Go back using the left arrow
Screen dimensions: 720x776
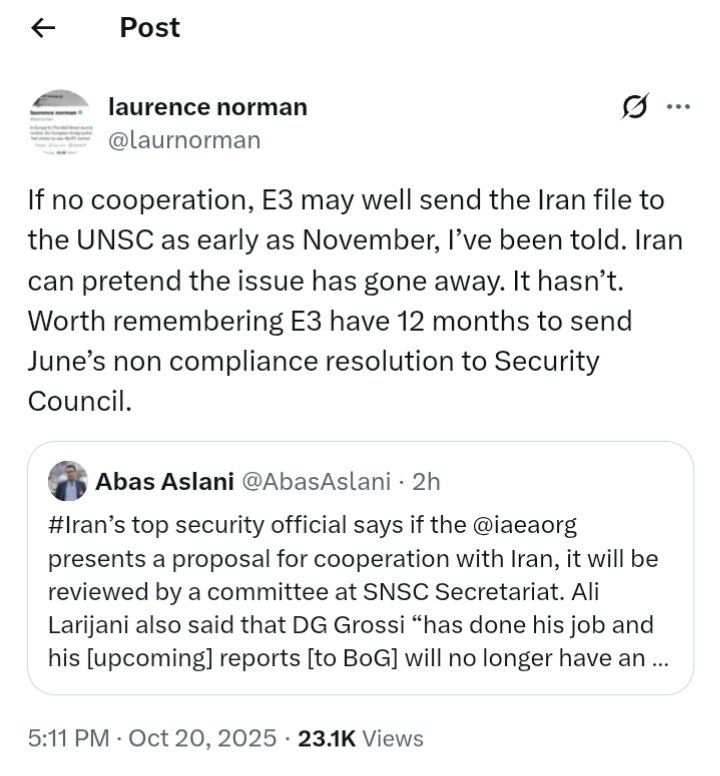click(x=43, y=28)
